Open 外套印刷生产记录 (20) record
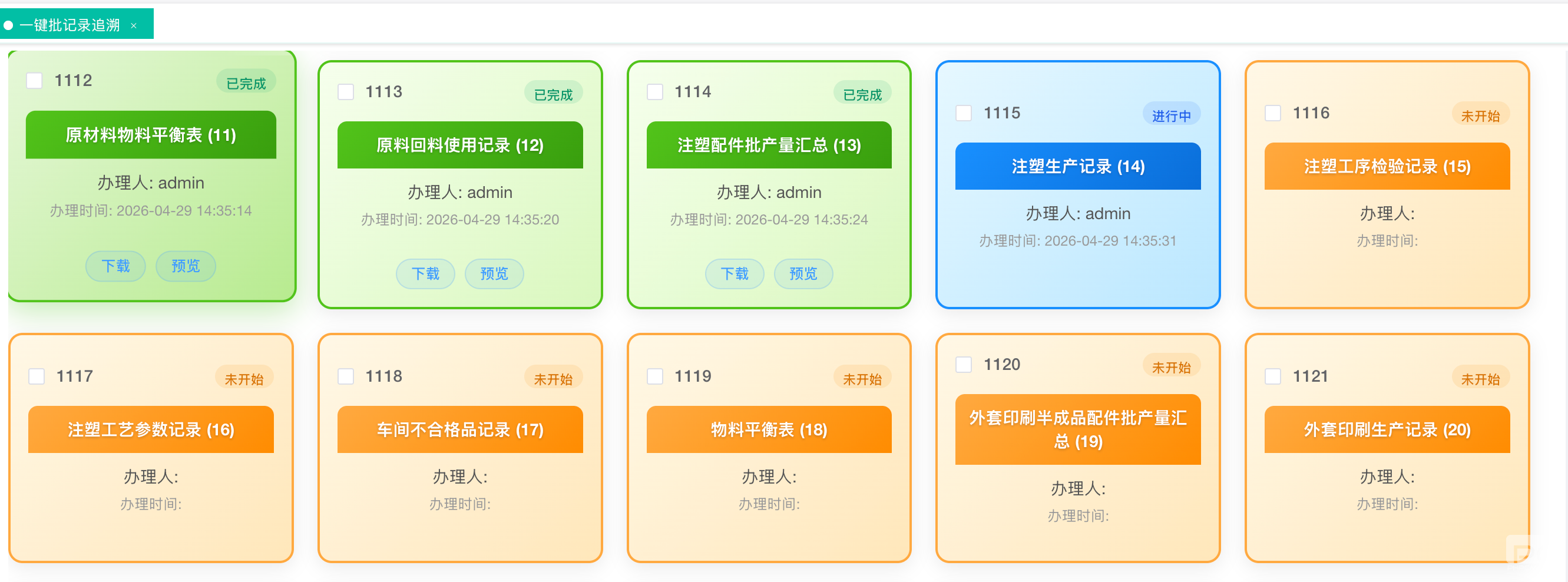 1387,430
